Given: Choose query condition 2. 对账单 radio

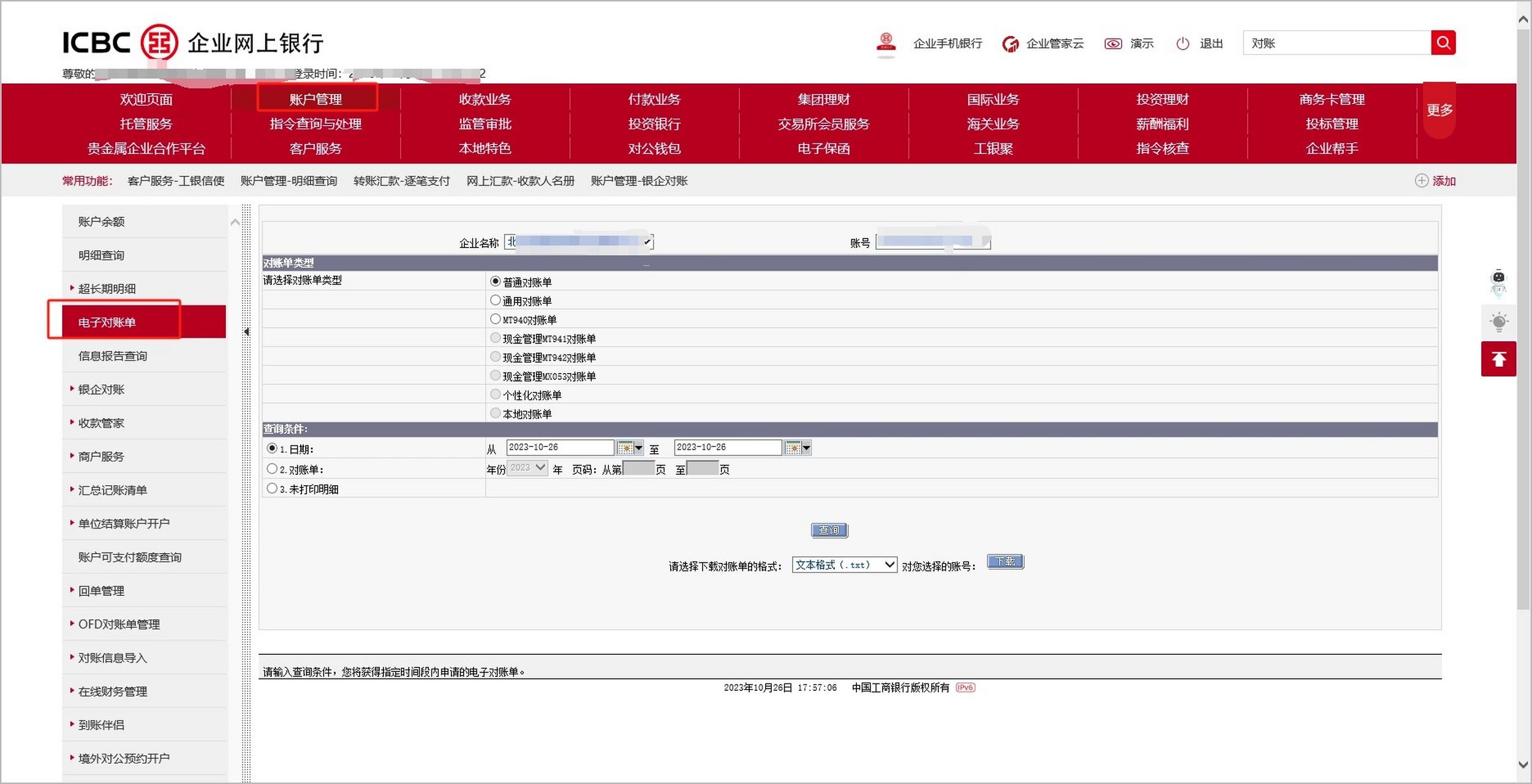Looking at the screenshot, I should point(272,469).
